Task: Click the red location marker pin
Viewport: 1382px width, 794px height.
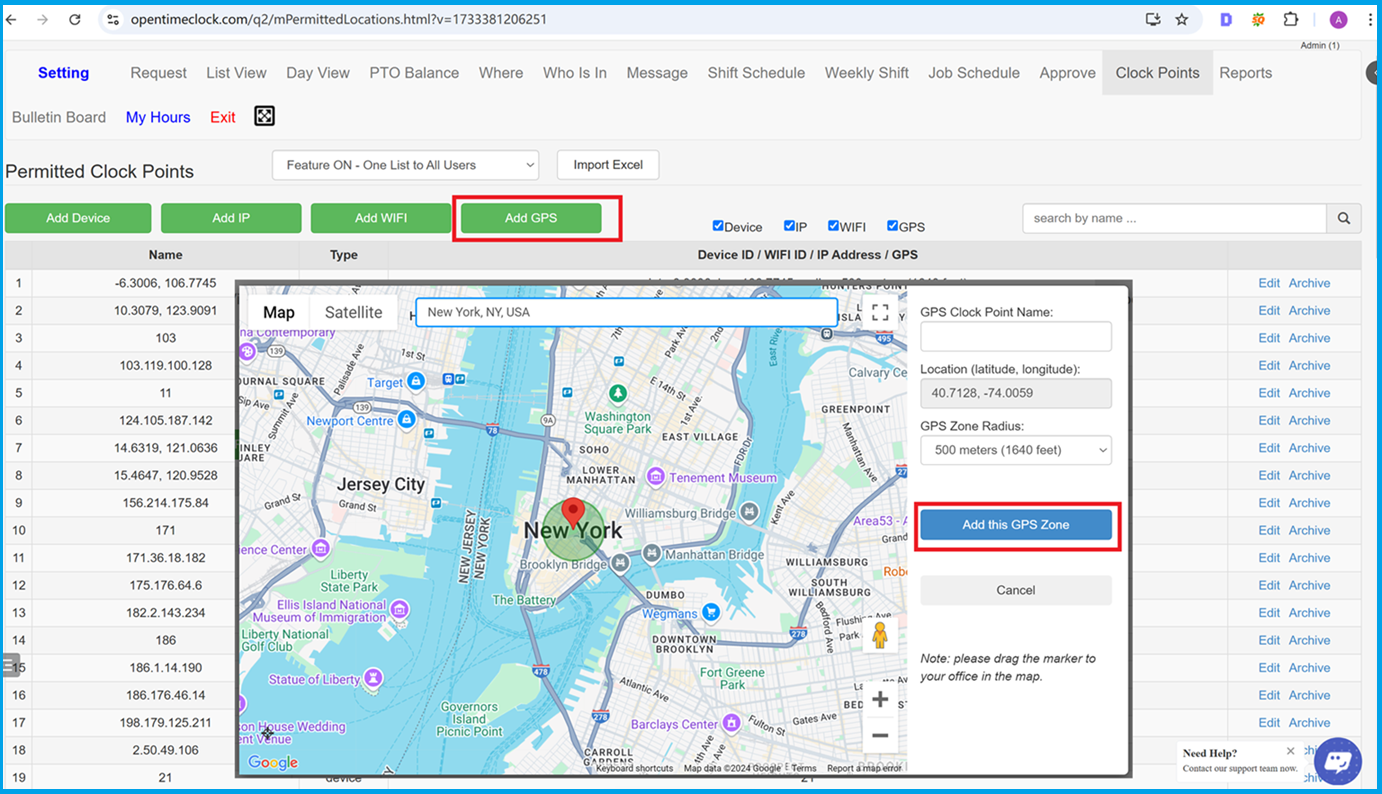Action: pyautogui.click(x=572, y=512)
